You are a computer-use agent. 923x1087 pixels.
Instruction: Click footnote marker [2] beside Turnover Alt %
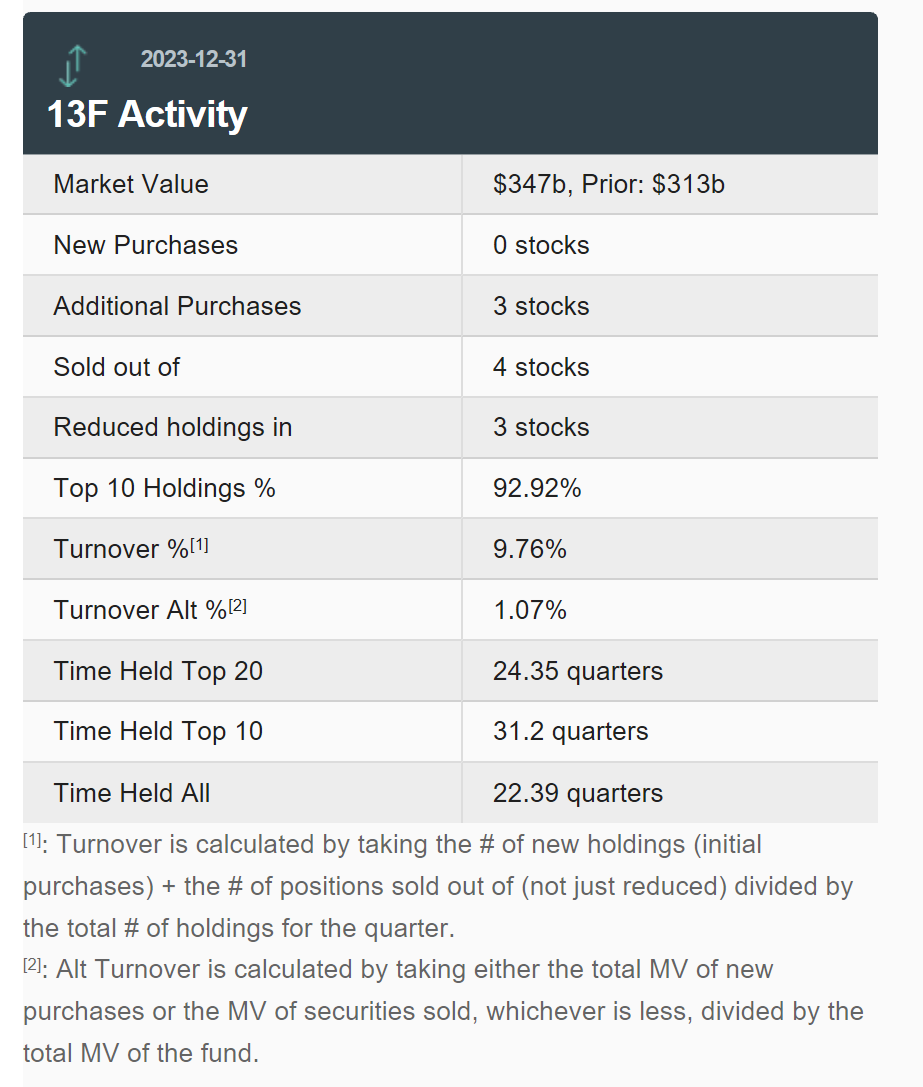tap(237, 606)
